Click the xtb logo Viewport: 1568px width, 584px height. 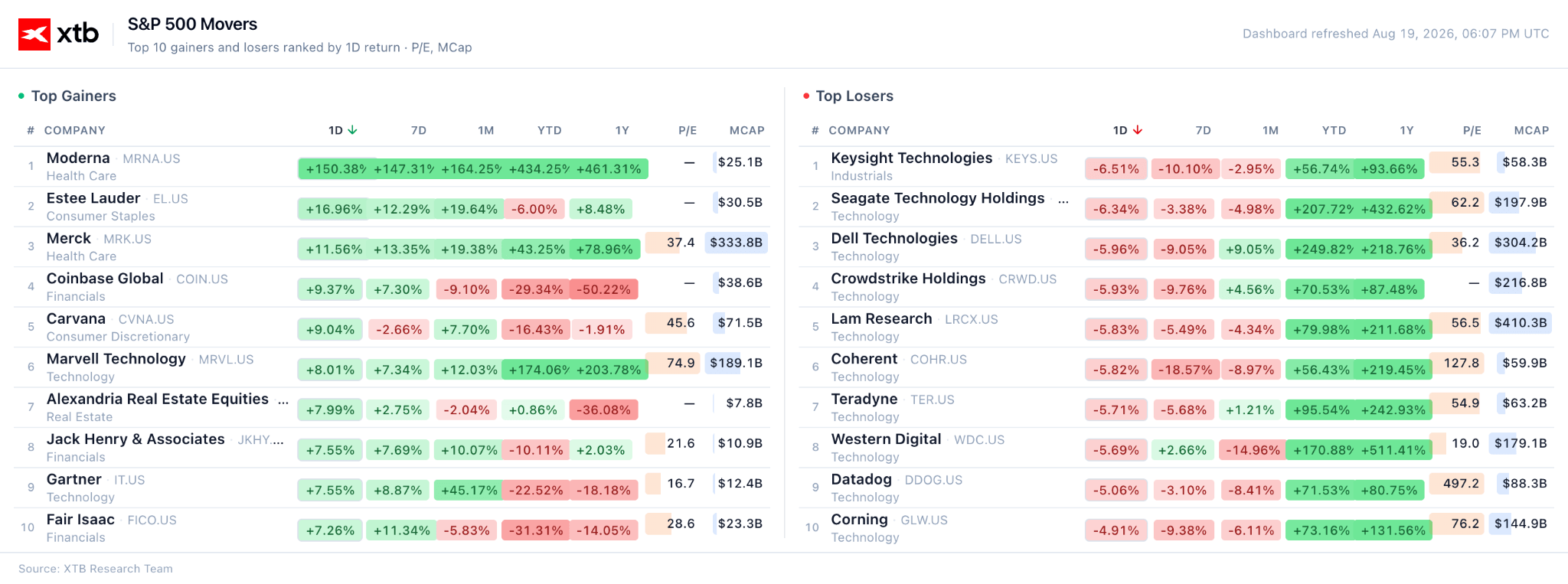pos(59,34)
